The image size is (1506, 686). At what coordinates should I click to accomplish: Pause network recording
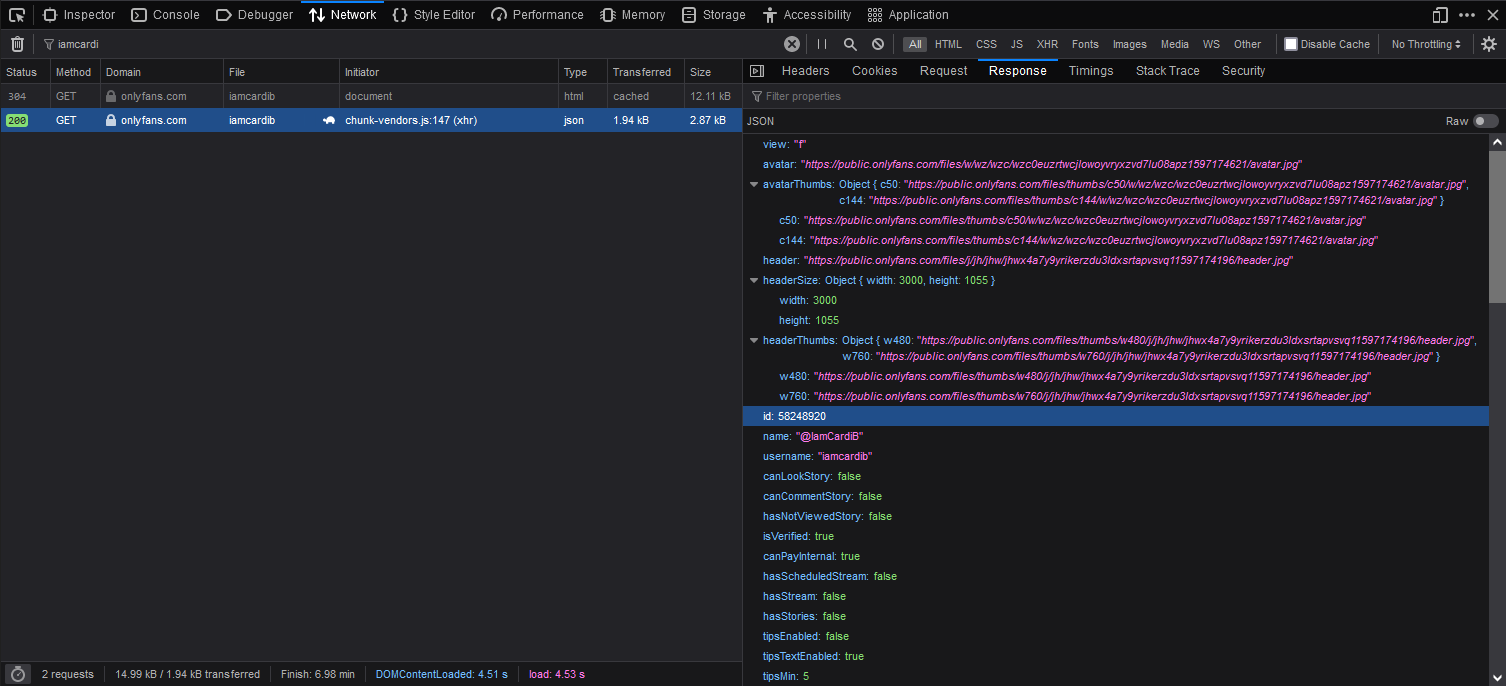pyautogui.click(x=822, y=44)
